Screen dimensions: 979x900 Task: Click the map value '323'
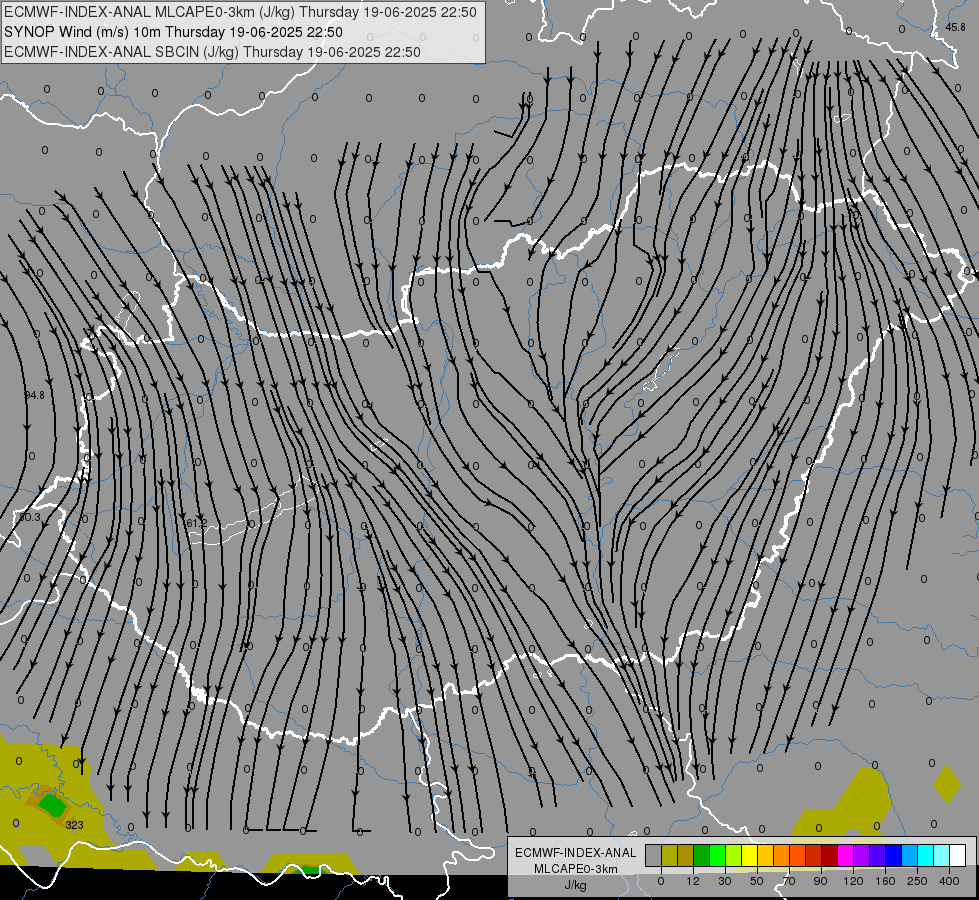pos(74,825)
